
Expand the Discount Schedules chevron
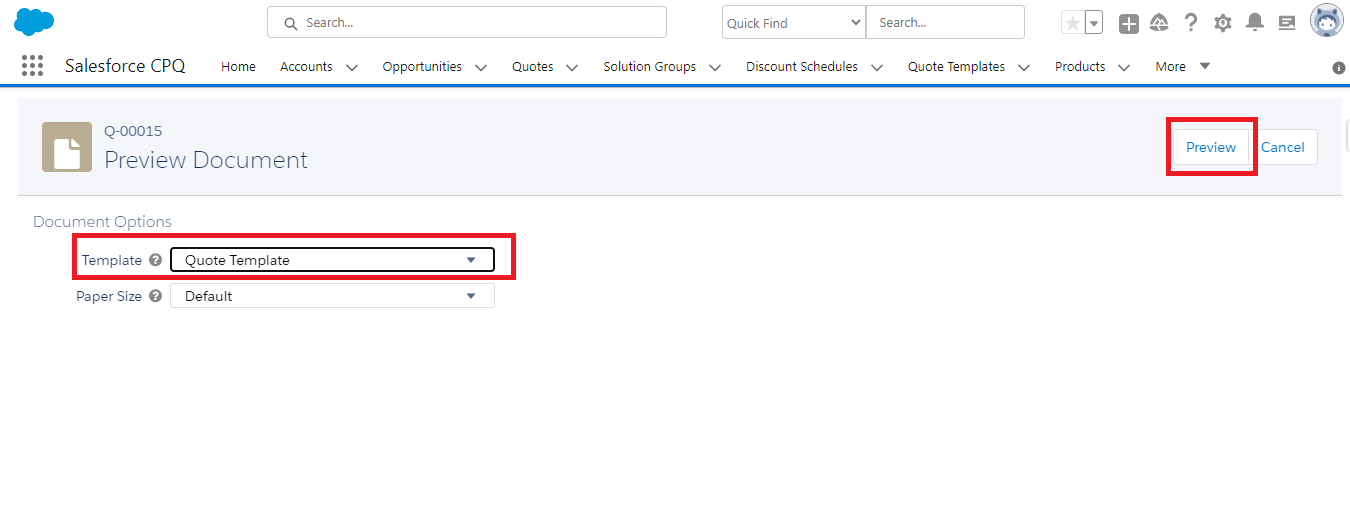pyautogui.click(x=877, y=68)
